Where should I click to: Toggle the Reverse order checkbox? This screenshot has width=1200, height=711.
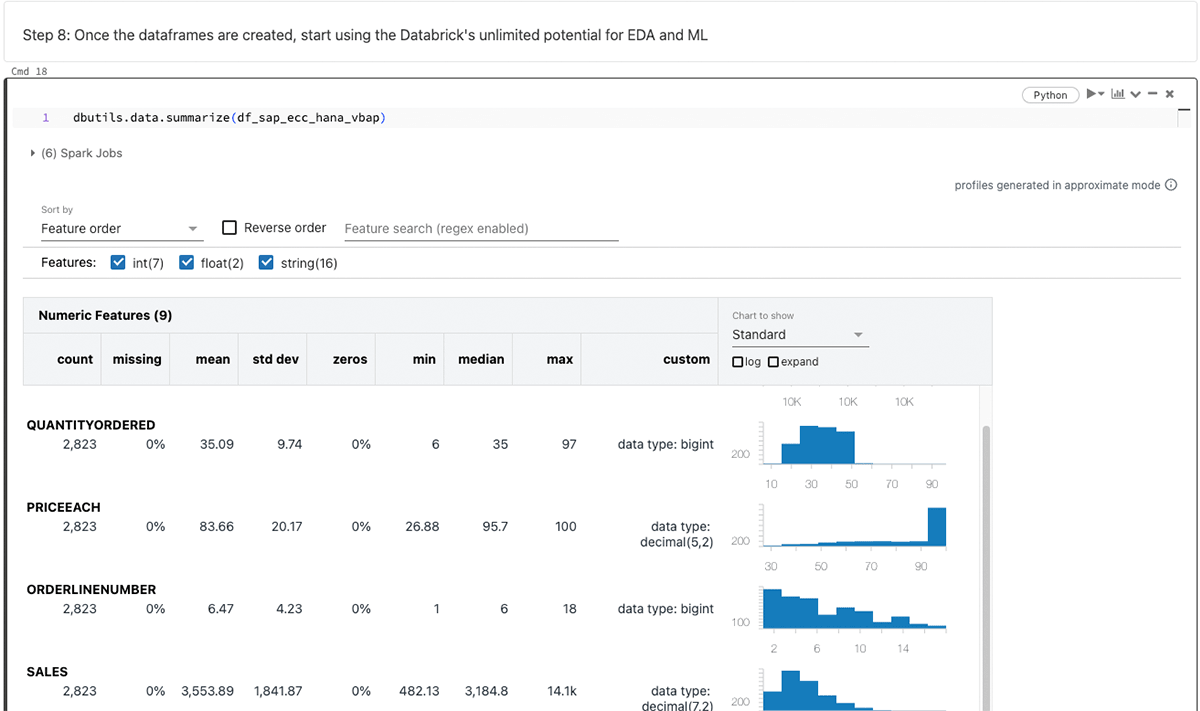pos(229,228)
